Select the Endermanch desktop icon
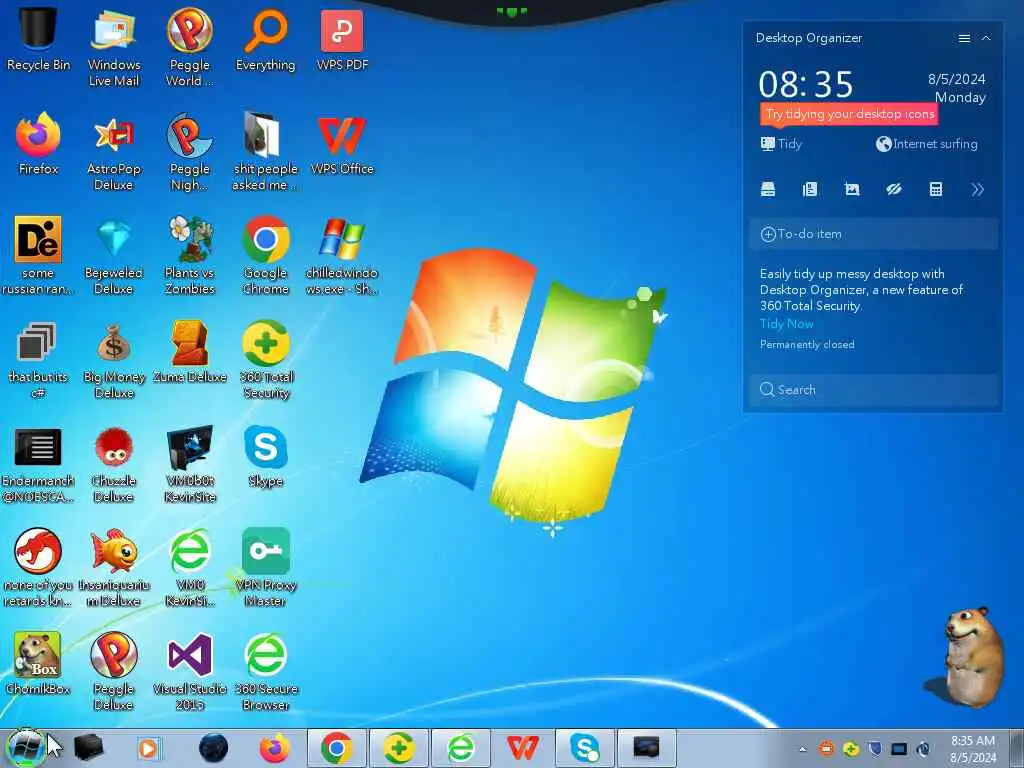Screen dimensions: 1024x768 pos(38,464)
